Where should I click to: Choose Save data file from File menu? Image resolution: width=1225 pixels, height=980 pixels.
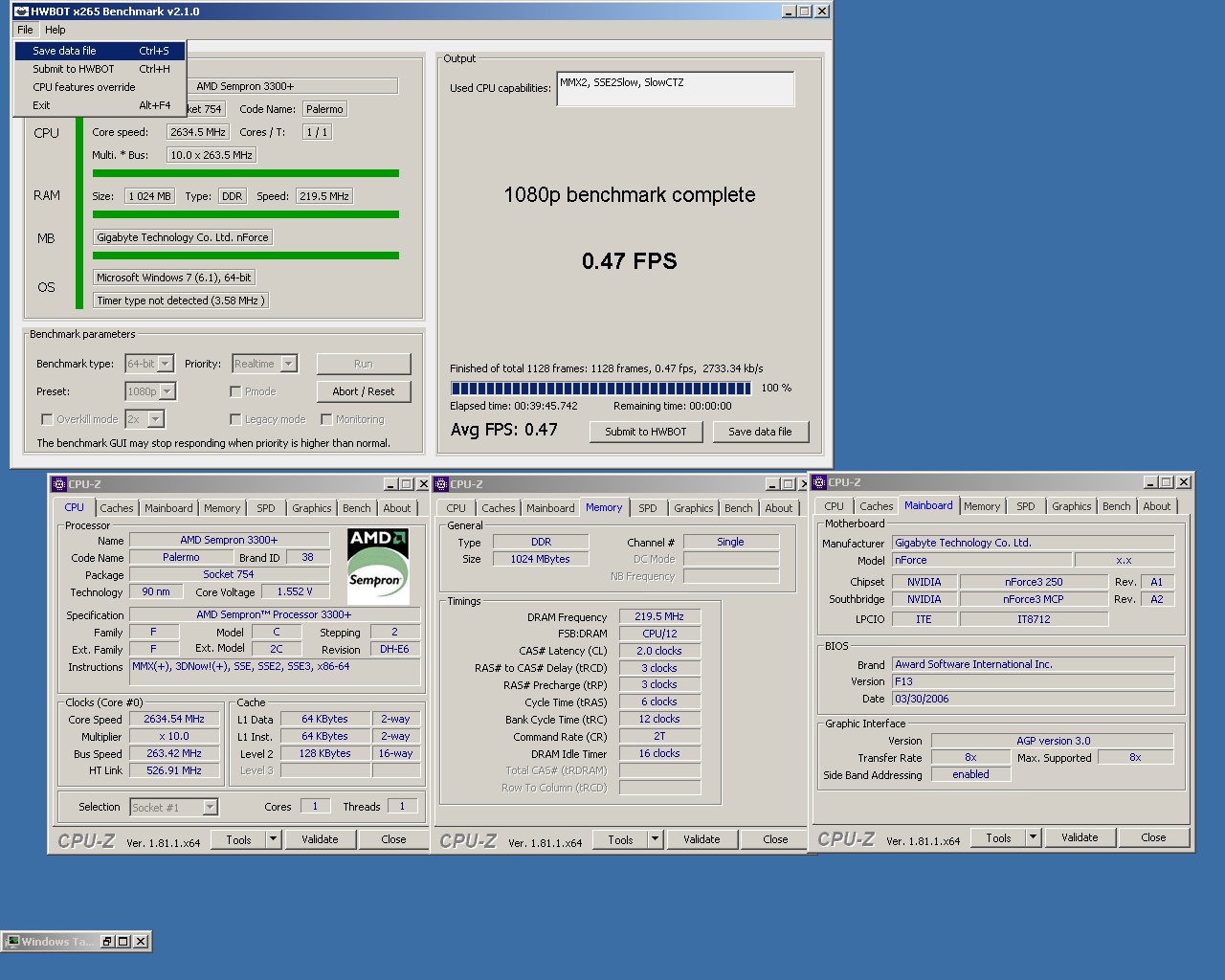click(x=100, y=51)
